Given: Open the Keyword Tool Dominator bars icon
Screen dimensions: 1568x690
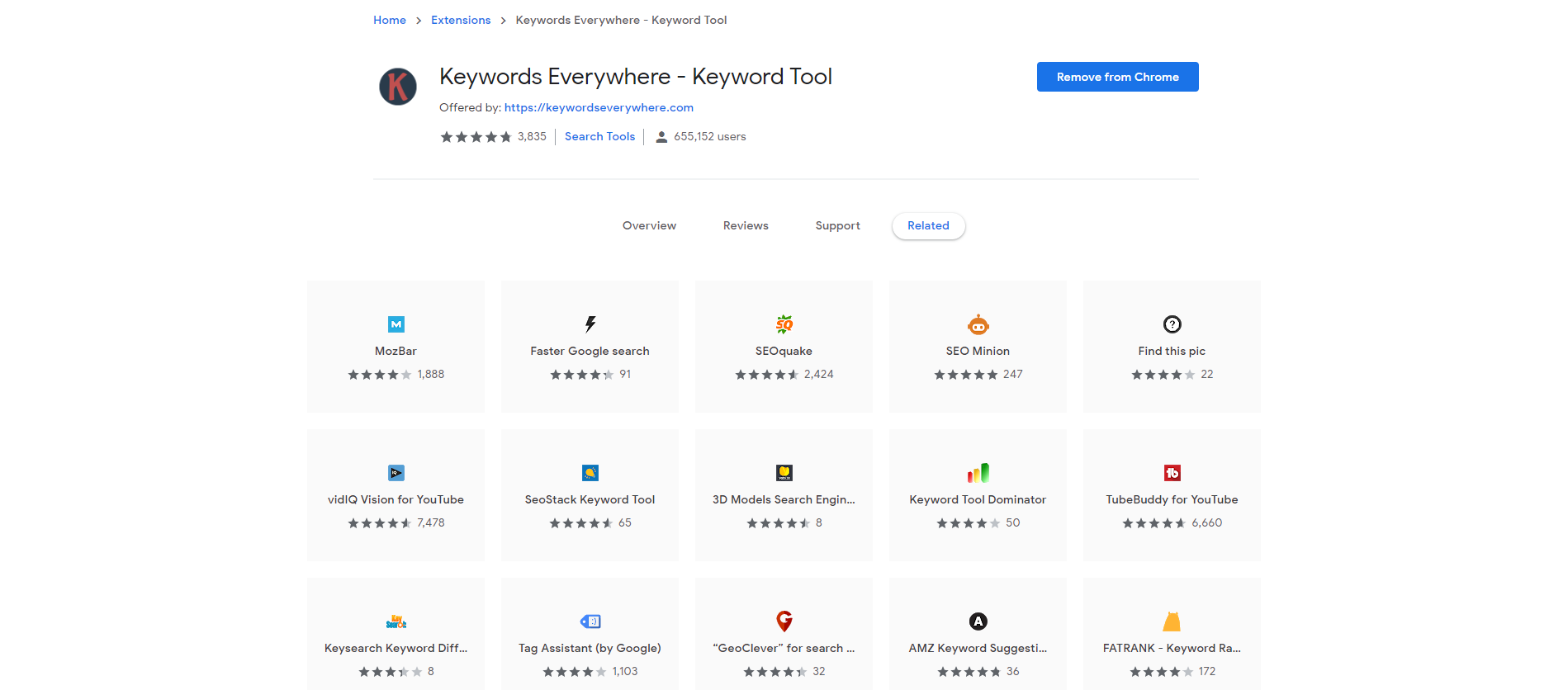Looking at the screenshot, I should pos(978,473).
